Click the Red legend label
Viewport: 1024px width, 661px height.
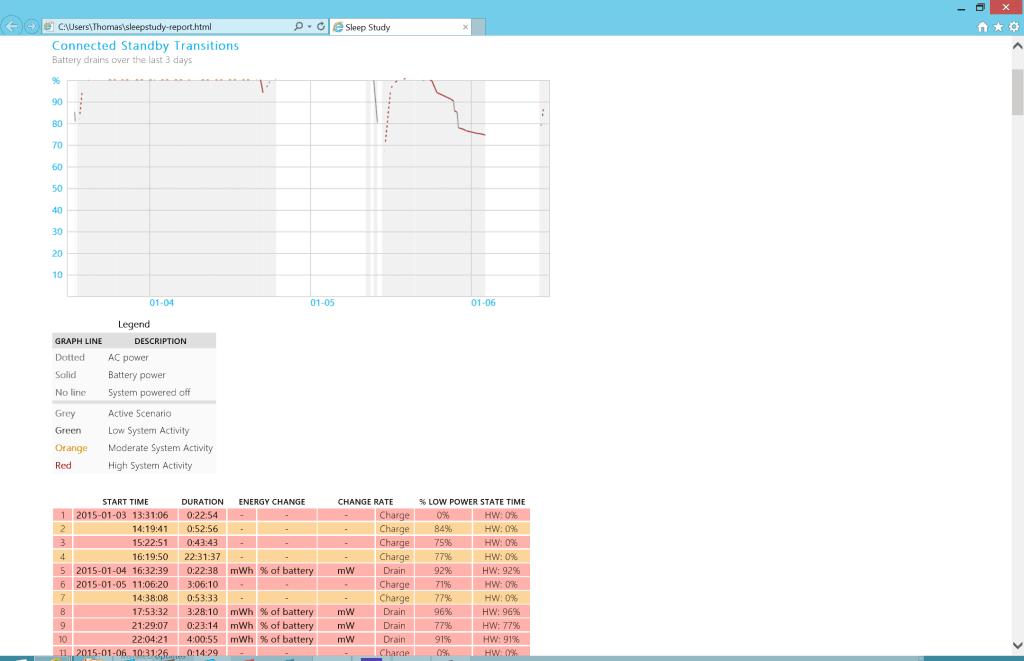pos(63,466)
